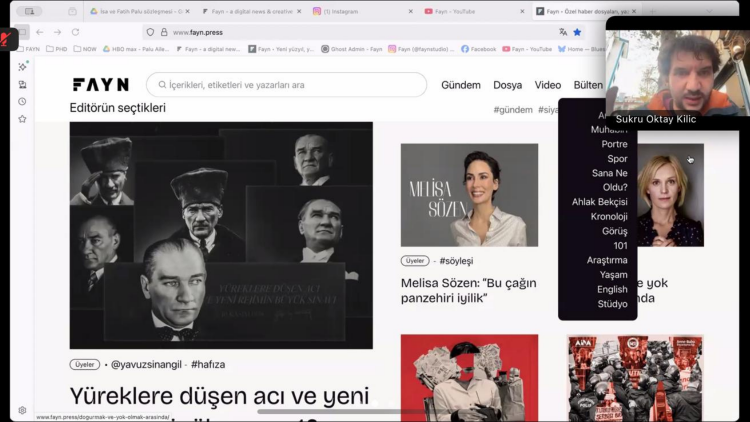This screenshot has height=422, width=750.
Task: Open the red newspaper collage article thumbnail
Action: point(469,378)
